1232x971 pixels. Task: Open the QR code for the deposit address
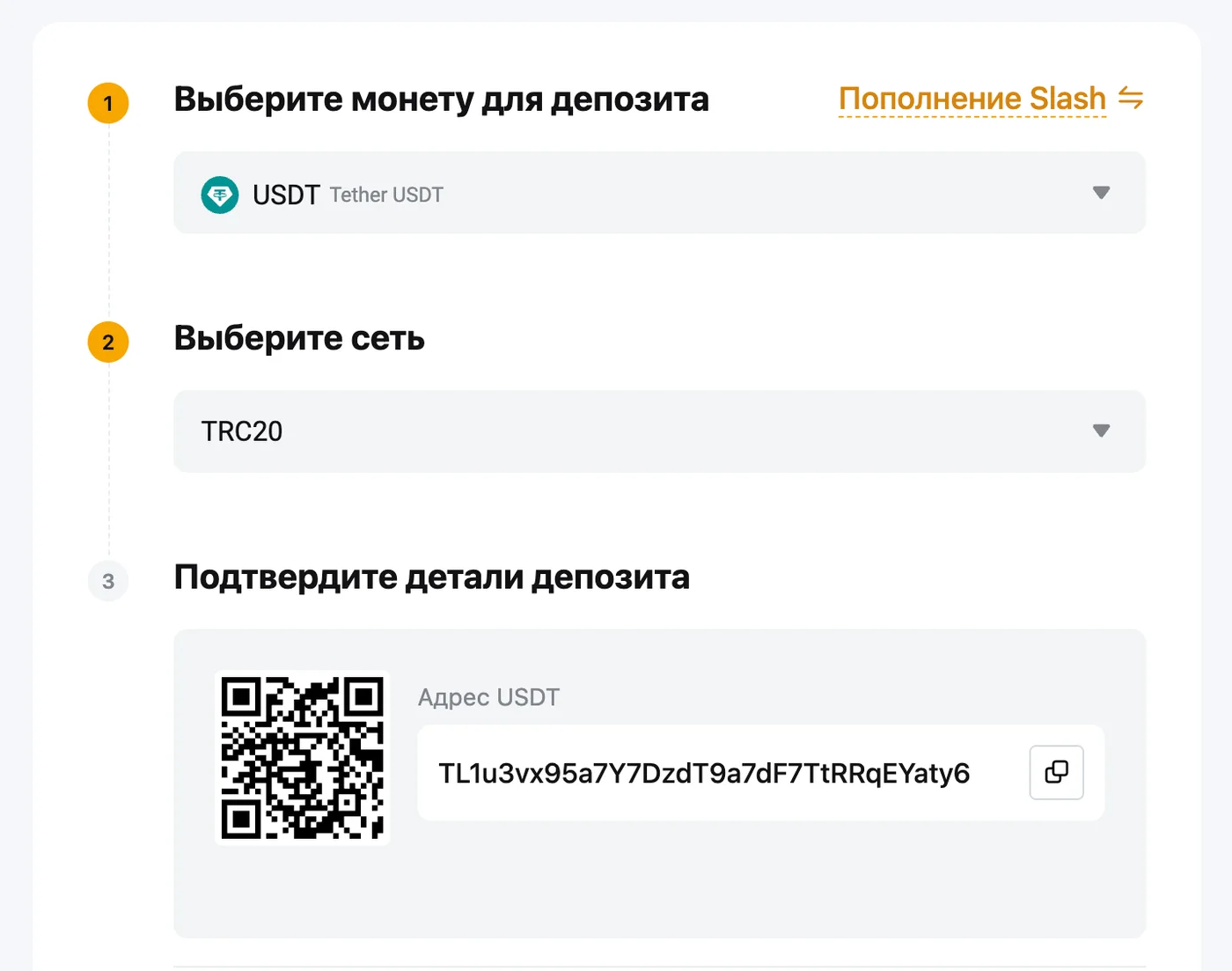303,758
